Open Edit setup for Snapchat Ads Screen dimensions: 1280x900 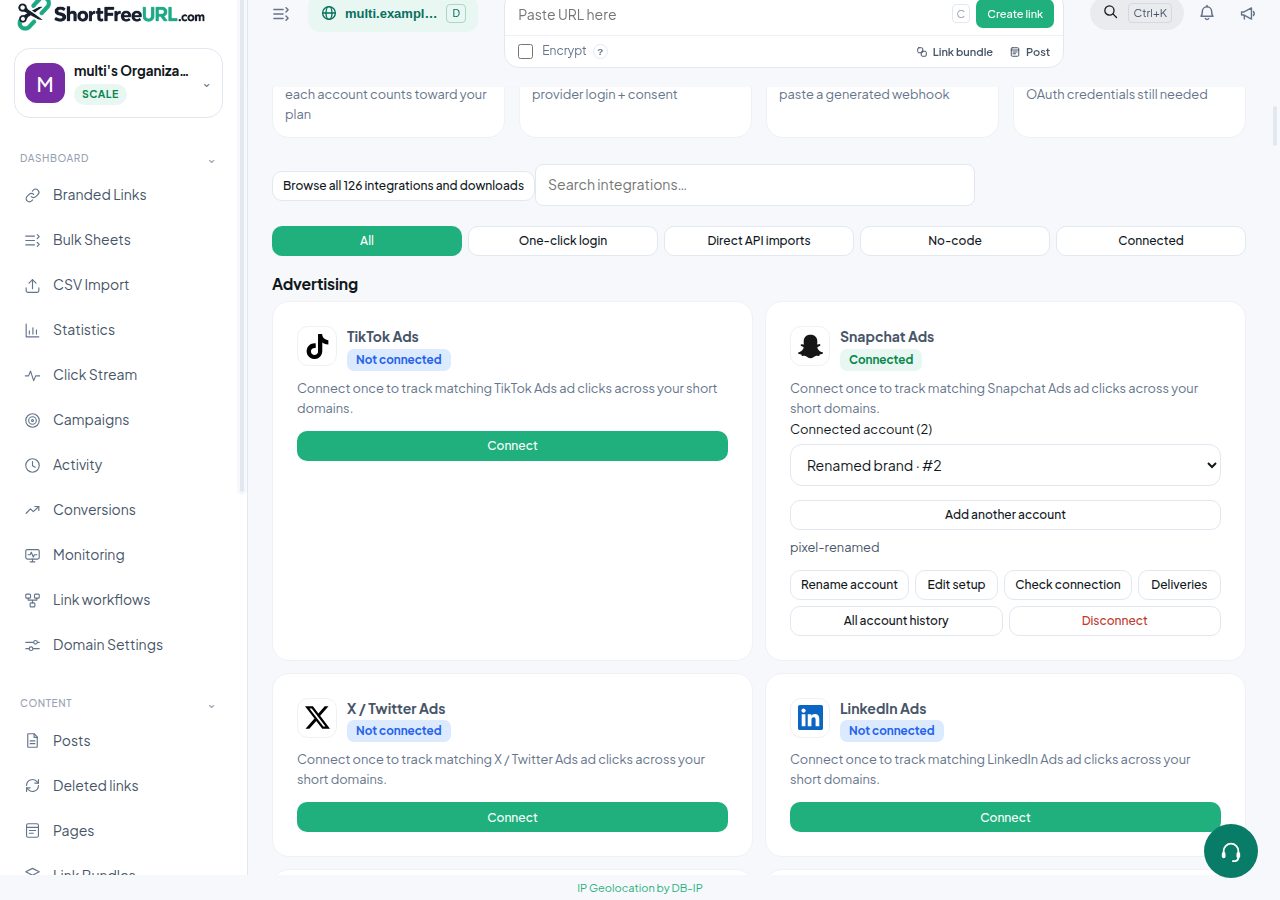[956, 585]
